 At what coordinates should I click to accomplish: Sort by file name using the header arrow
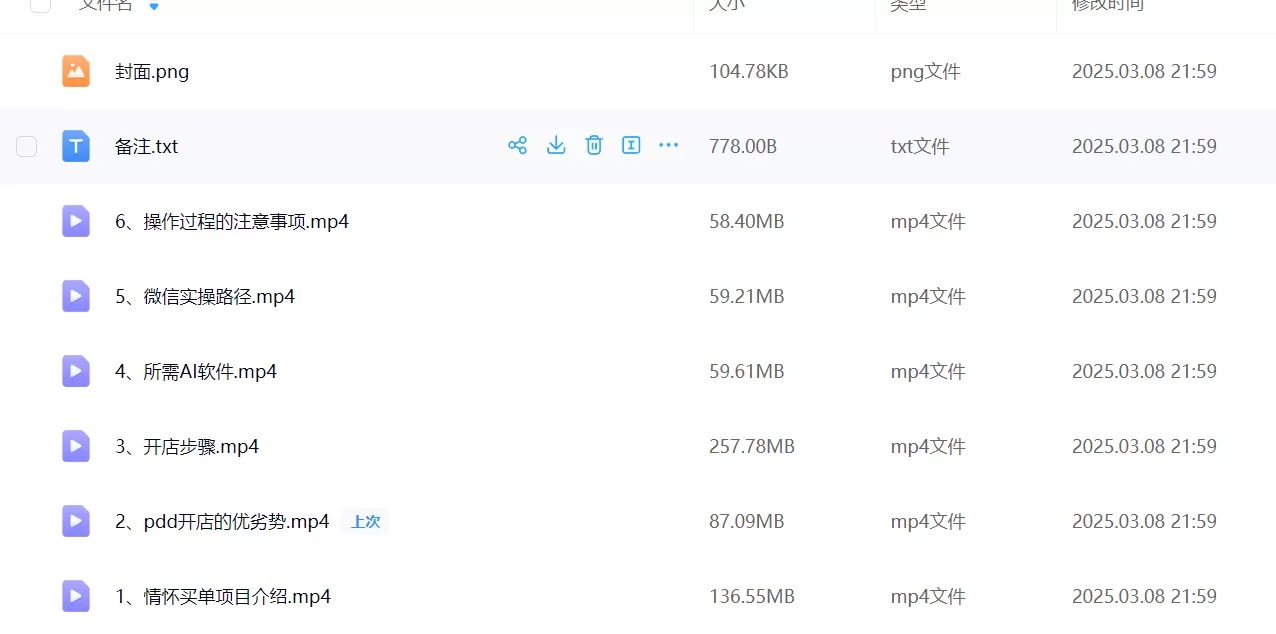point(154,6)
